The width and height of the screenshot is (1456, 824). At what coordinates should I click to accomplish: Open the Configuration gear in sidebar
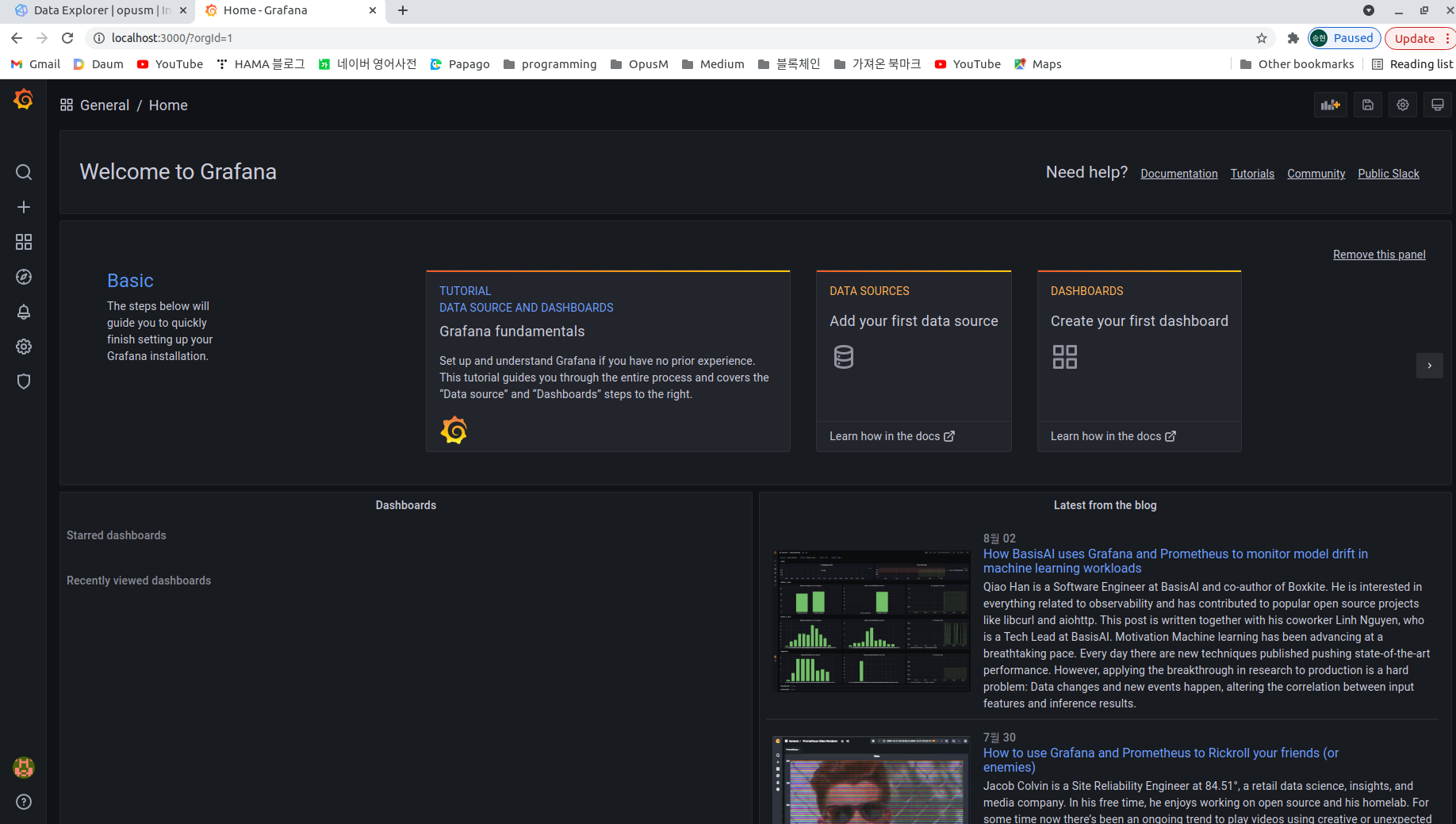coord(24,347)
